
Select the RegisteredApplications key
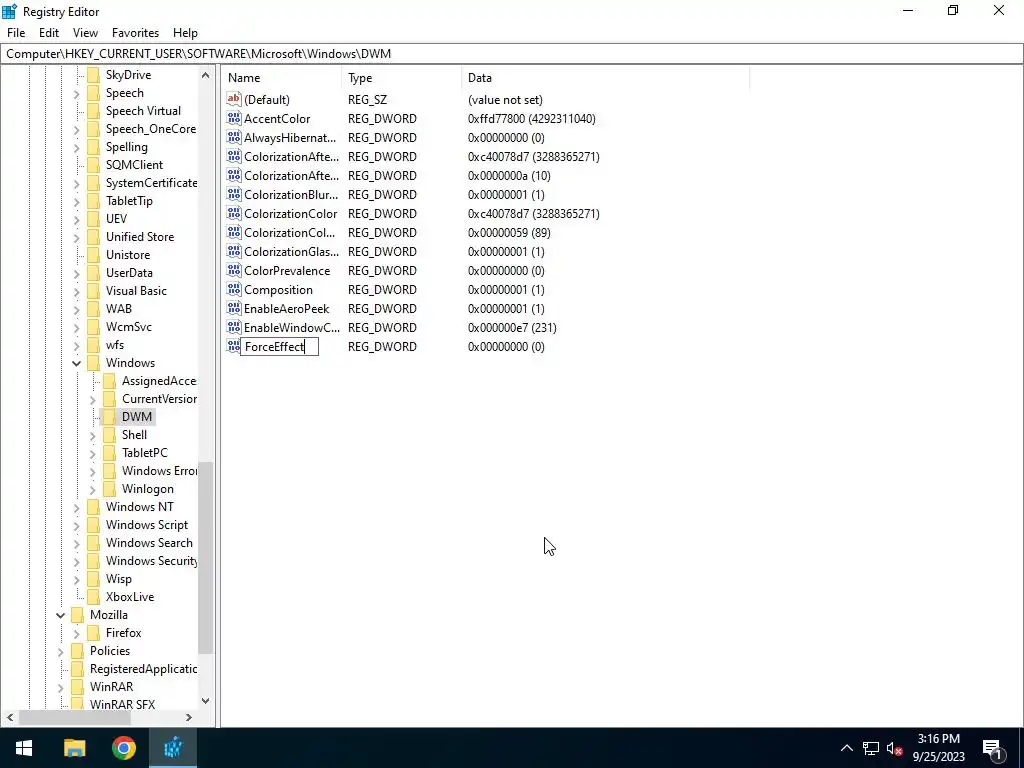[143, 669]
